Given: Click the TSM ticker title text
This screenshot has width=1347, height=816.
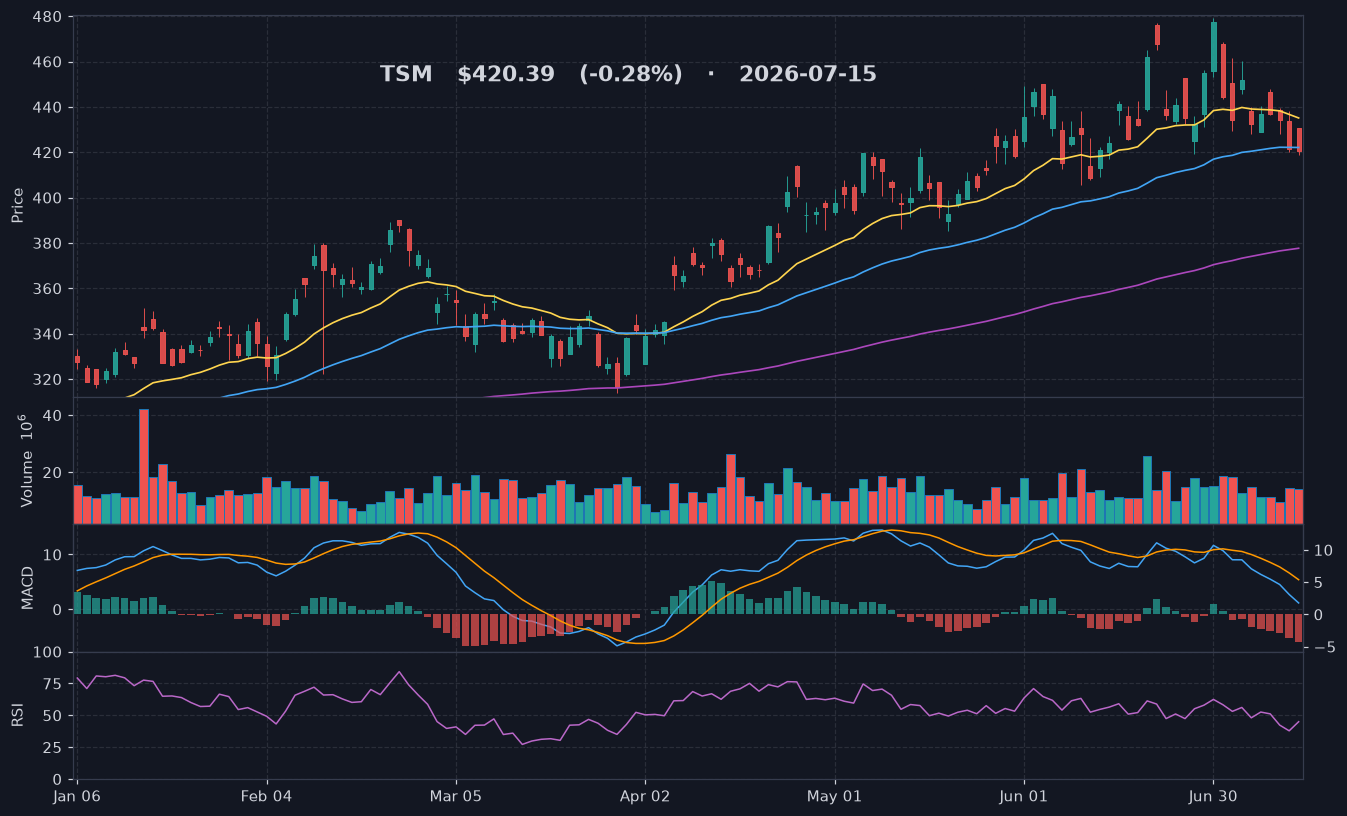Looking at the screenshot, I should (x=406, y=74).
